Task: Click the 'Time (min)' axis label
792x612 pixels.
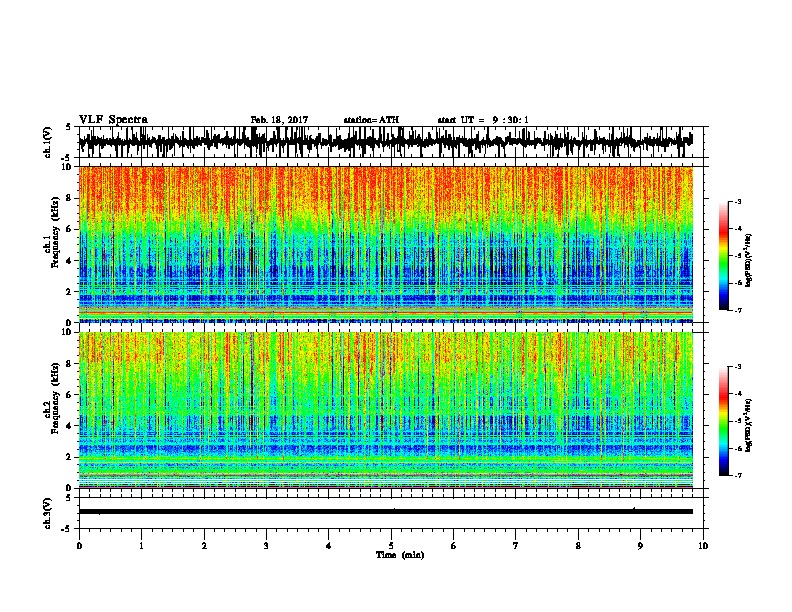Action: (x=400, y=555)
